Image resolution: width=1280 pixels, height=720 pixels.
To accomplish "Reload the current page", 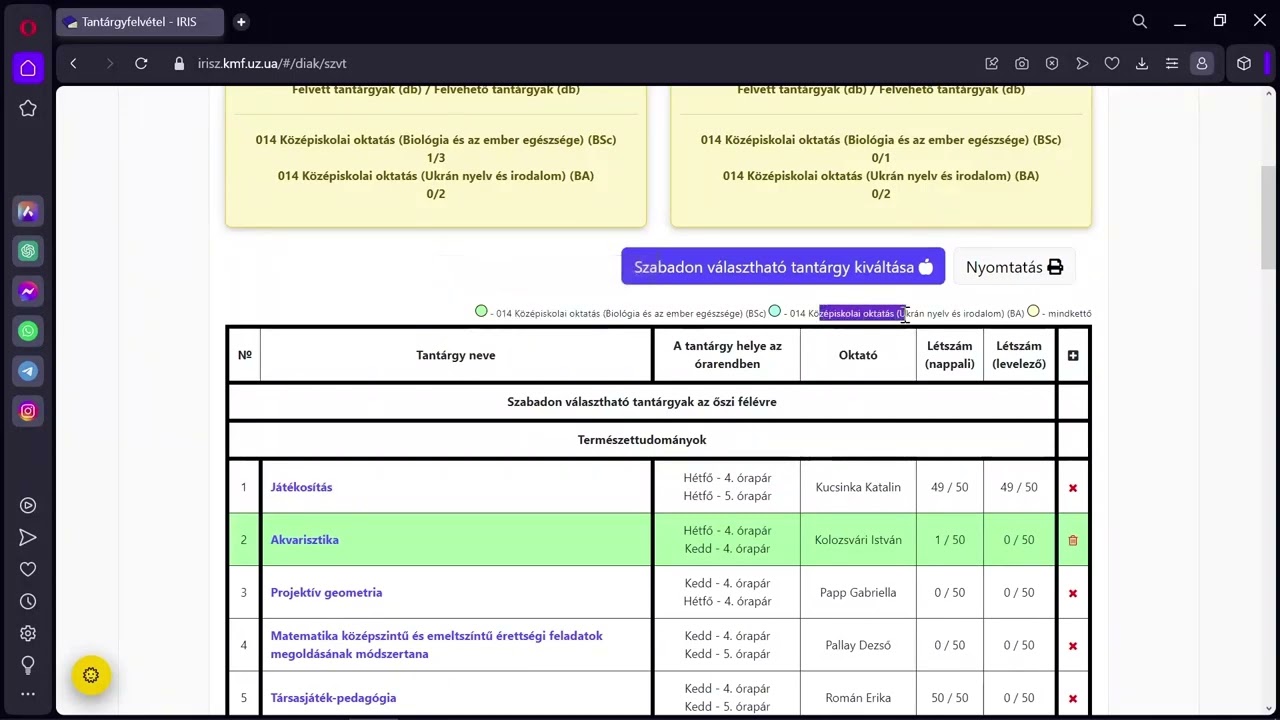I will coord(141,63).
